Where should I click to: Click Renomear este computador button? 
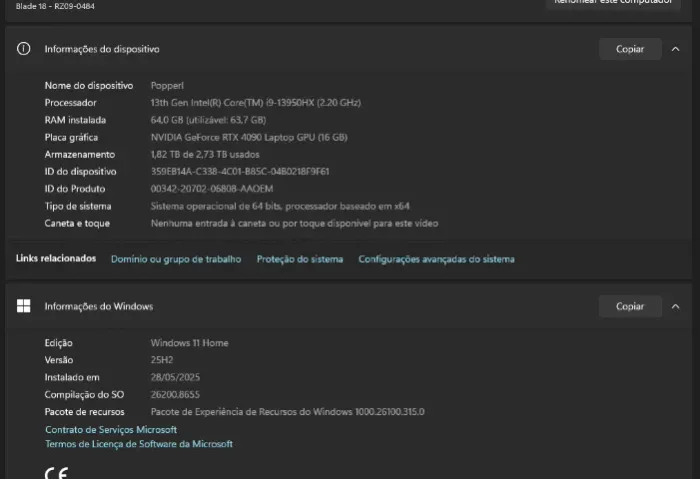(613, 3)
